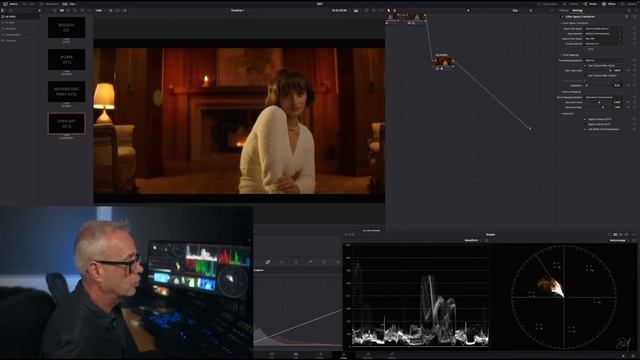The height and width of the screenshot is (360, 640).
Task: Select the Curves palette icon
Action: point(268,262)
